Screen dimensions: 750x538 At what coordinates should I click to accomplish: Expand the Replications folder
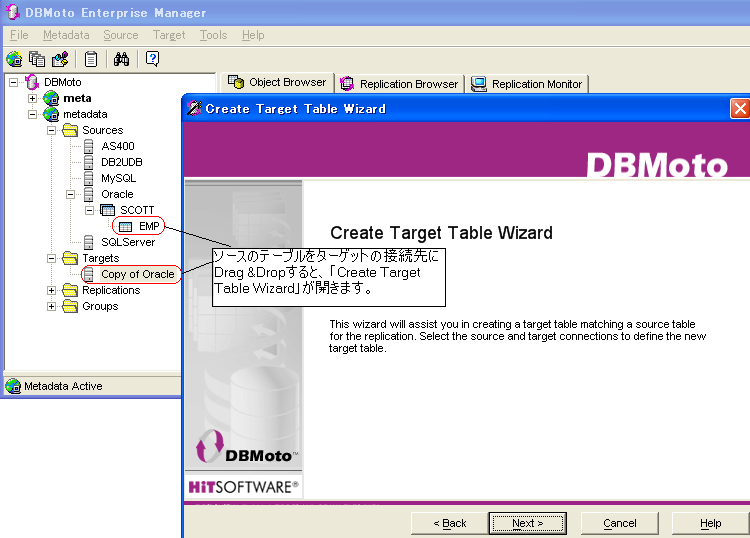[x=51, y=291]
